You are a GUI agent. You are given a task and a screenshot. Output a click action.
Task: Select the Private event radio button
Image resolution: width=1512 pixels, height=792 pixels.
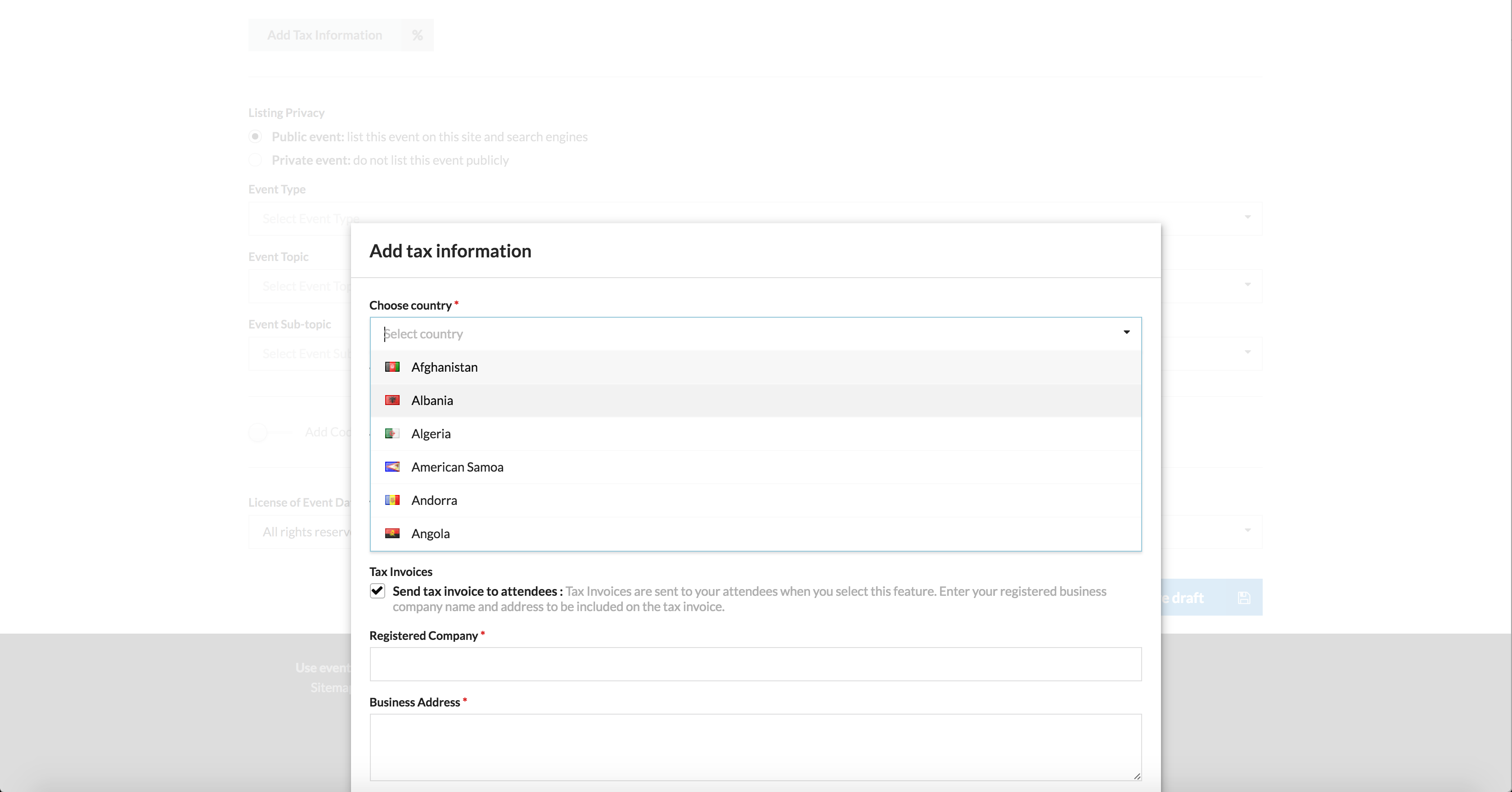pyautogui.click(x=255, y=160)
